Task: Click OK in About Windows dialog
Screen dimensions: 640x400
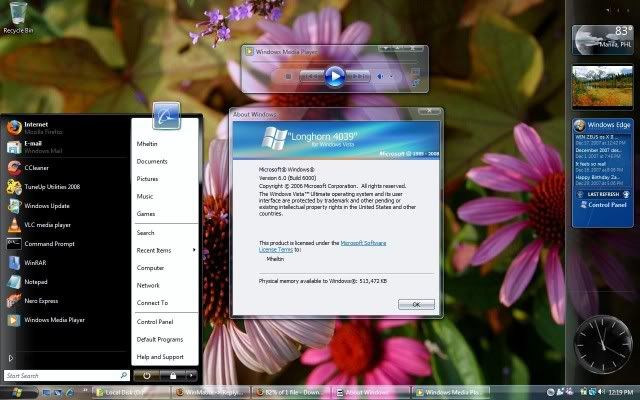Action: pos(416,304)
